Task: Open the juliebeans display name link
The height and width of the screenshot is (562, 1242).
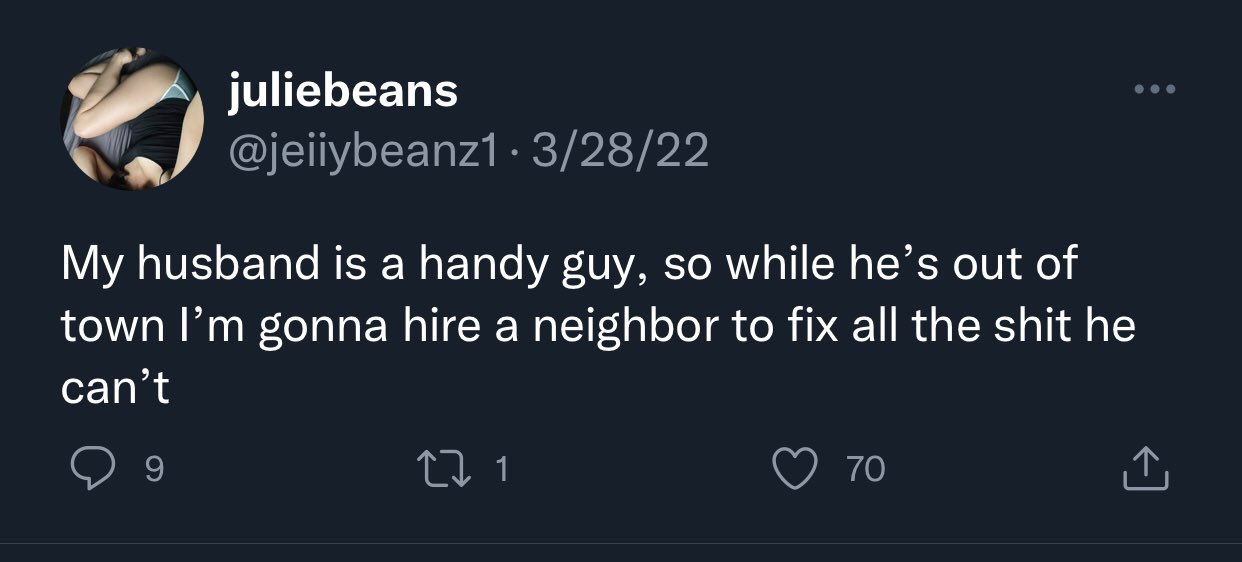Action: click(x=343, y=93)
